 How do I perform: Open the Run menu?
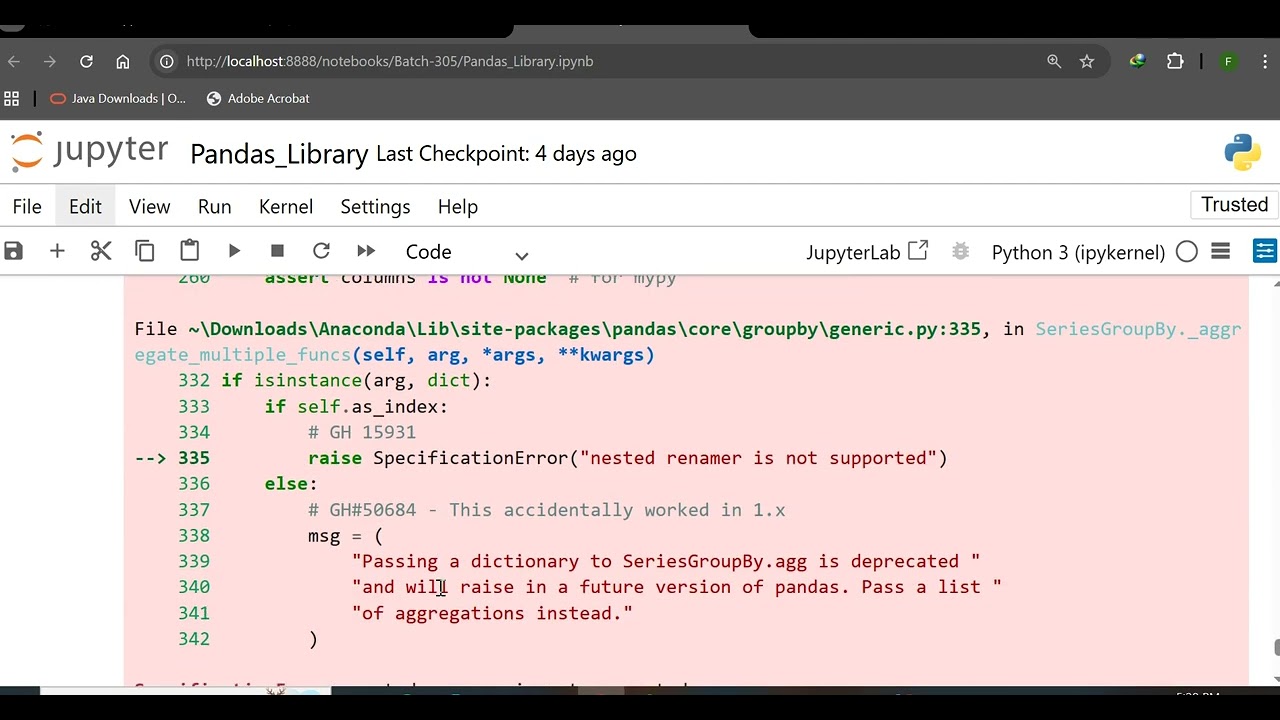pyautogui.click(x=214, y=206)
